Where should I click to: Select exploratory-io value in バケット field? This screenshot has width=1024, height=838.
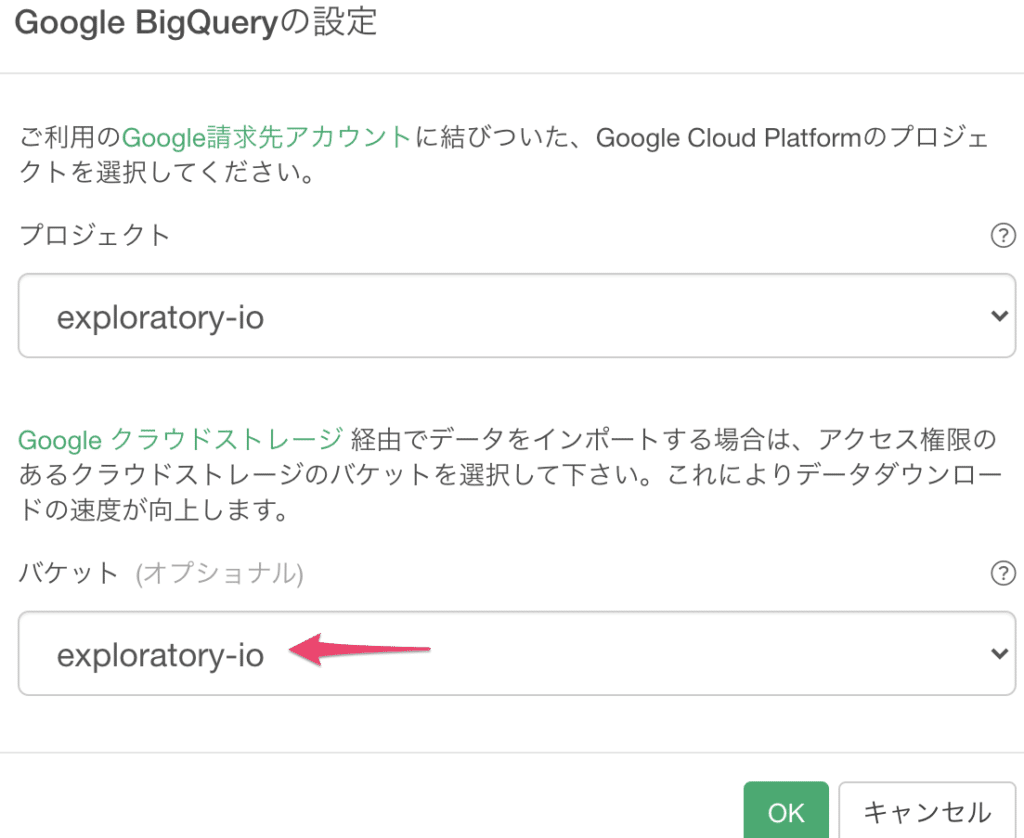pyautogui.click(x=161, y=655)
